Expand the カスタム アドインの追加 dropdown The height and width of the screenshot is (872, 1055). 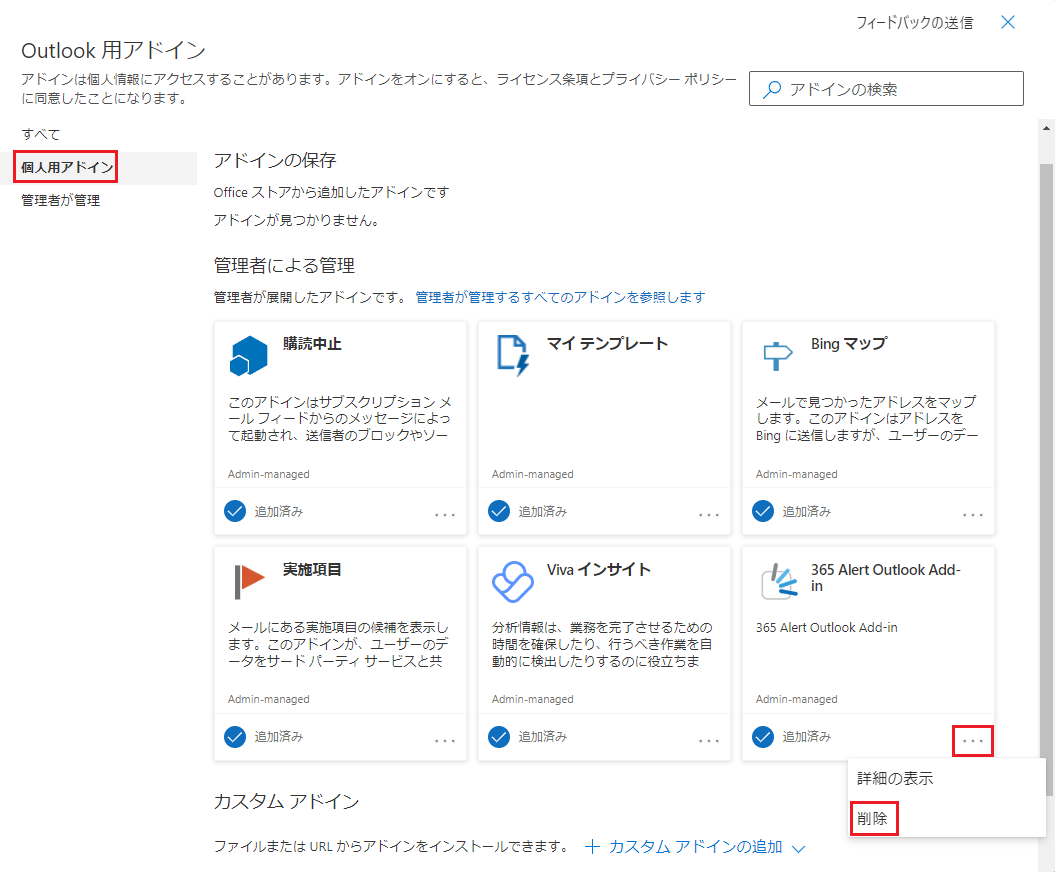point(798,848)
